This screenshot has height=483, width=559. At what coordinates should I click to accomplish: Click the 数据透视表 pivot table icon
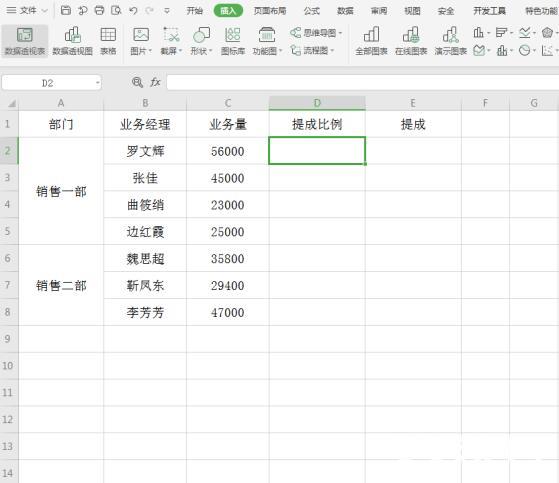25,35
